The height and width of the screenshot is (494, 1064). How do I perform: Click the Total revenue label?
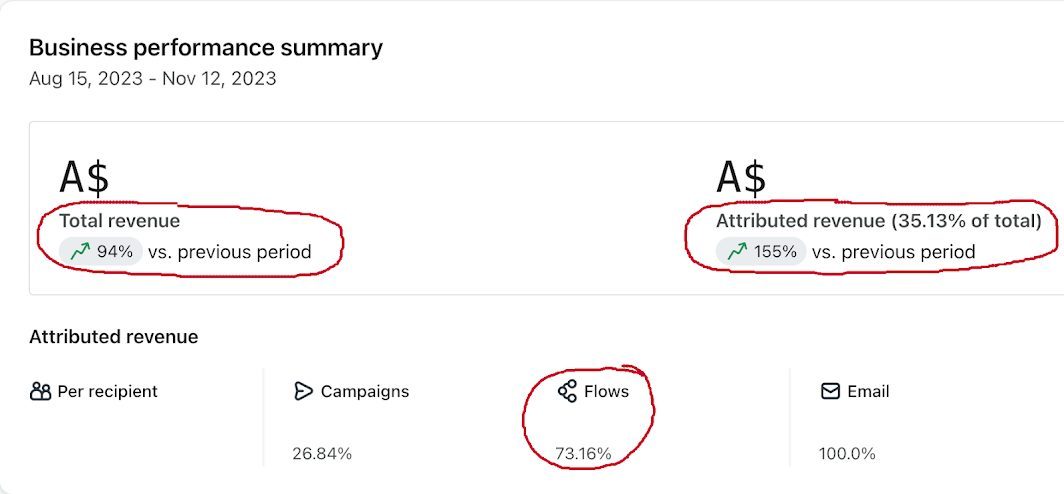pos(119,221)
